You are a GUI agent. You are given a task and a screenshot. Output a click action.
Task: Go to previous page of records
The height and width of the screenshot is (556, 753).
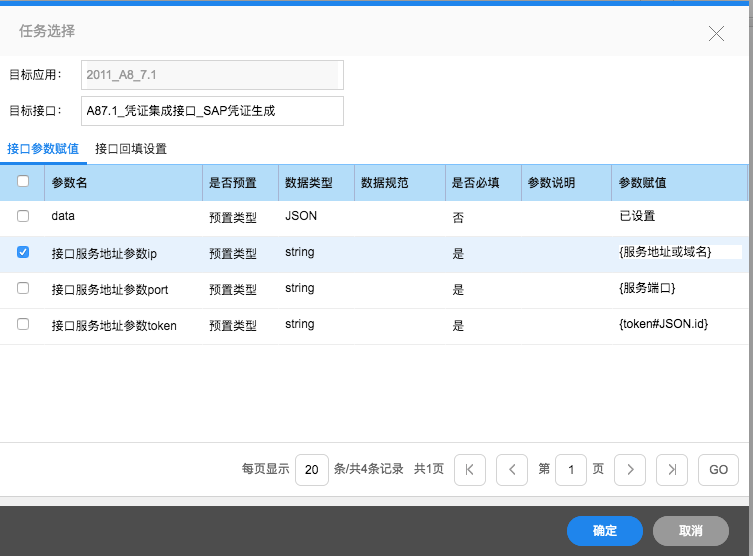pyautogui.click(x=511, y=469)
